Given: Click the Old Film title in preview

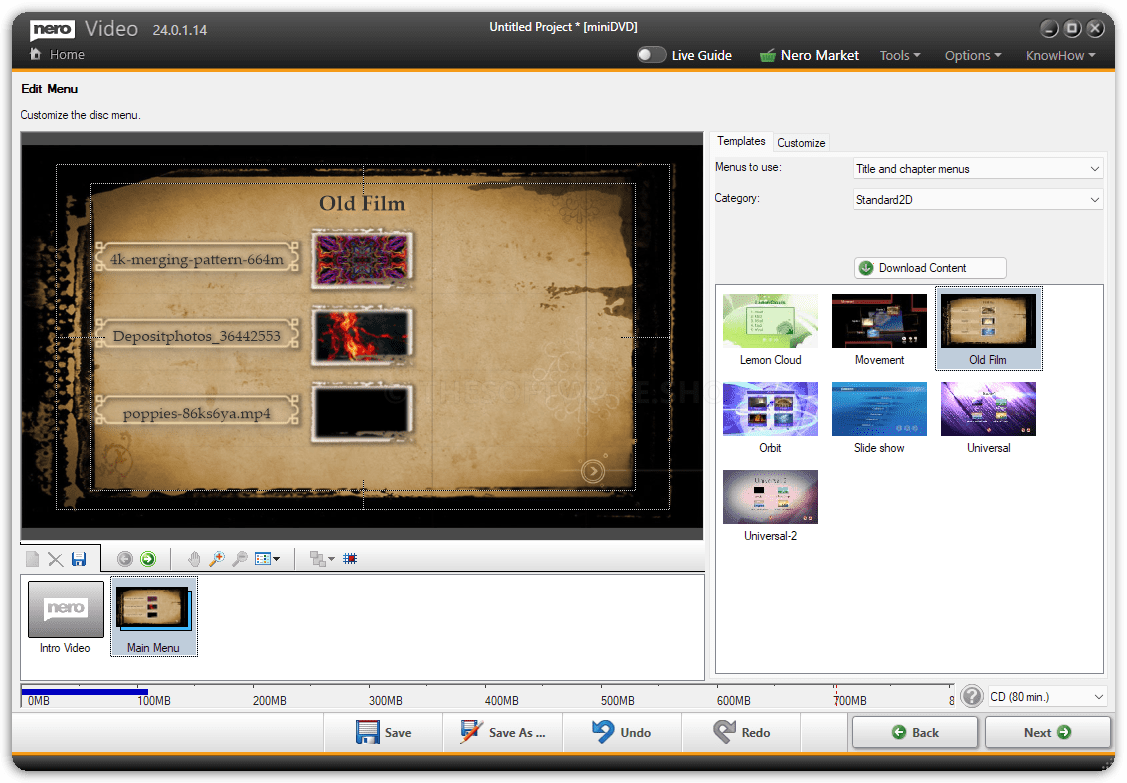Looking at the screenshot, I should tap(362, 203).
